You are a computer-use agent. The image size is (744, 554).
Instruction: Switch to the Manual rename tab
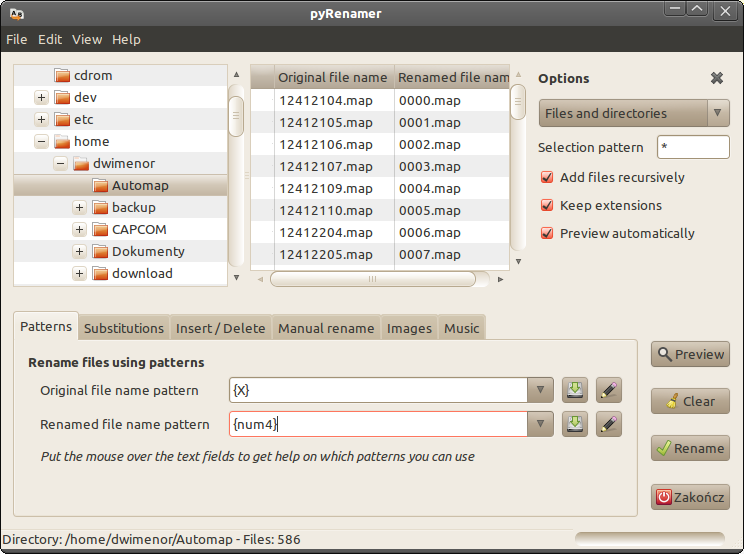point(326,328)
